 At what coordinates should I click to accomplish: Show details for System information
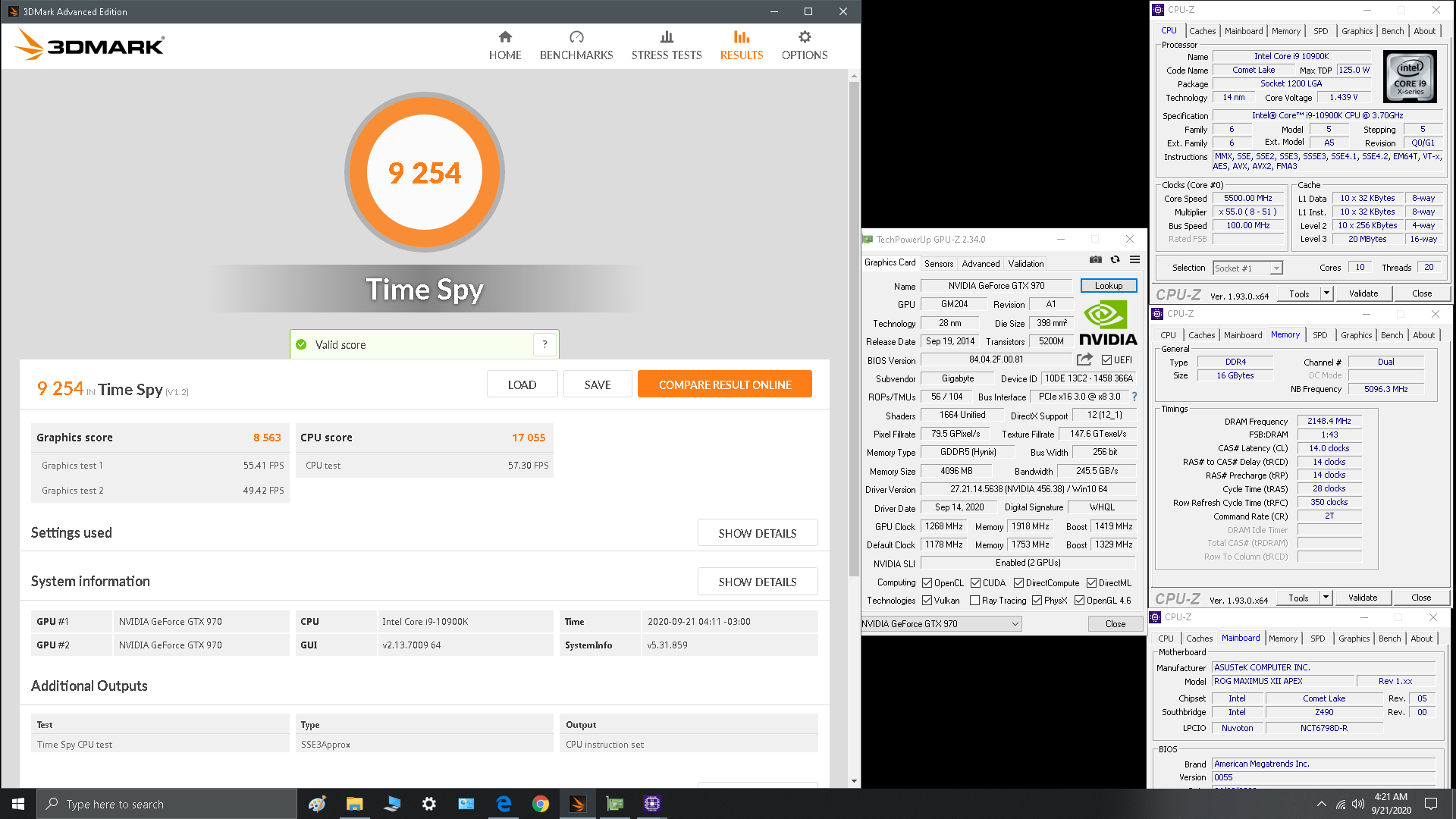[x=758, y=582]
